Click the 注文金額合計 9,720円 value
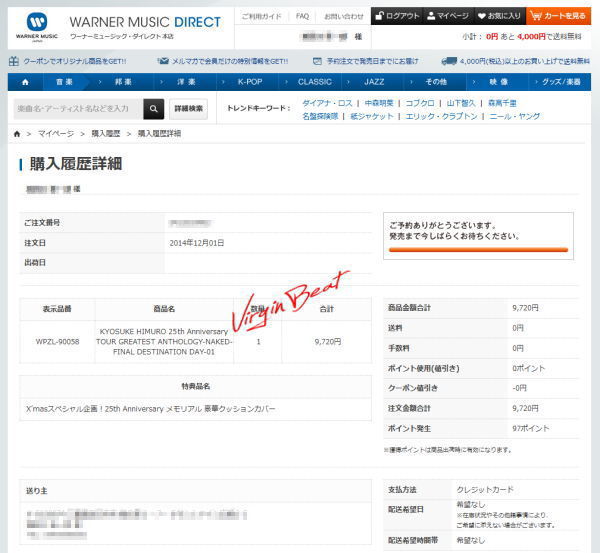Image resolution: width=600 pixels, height=553 pixels. (x=525, y=408)
